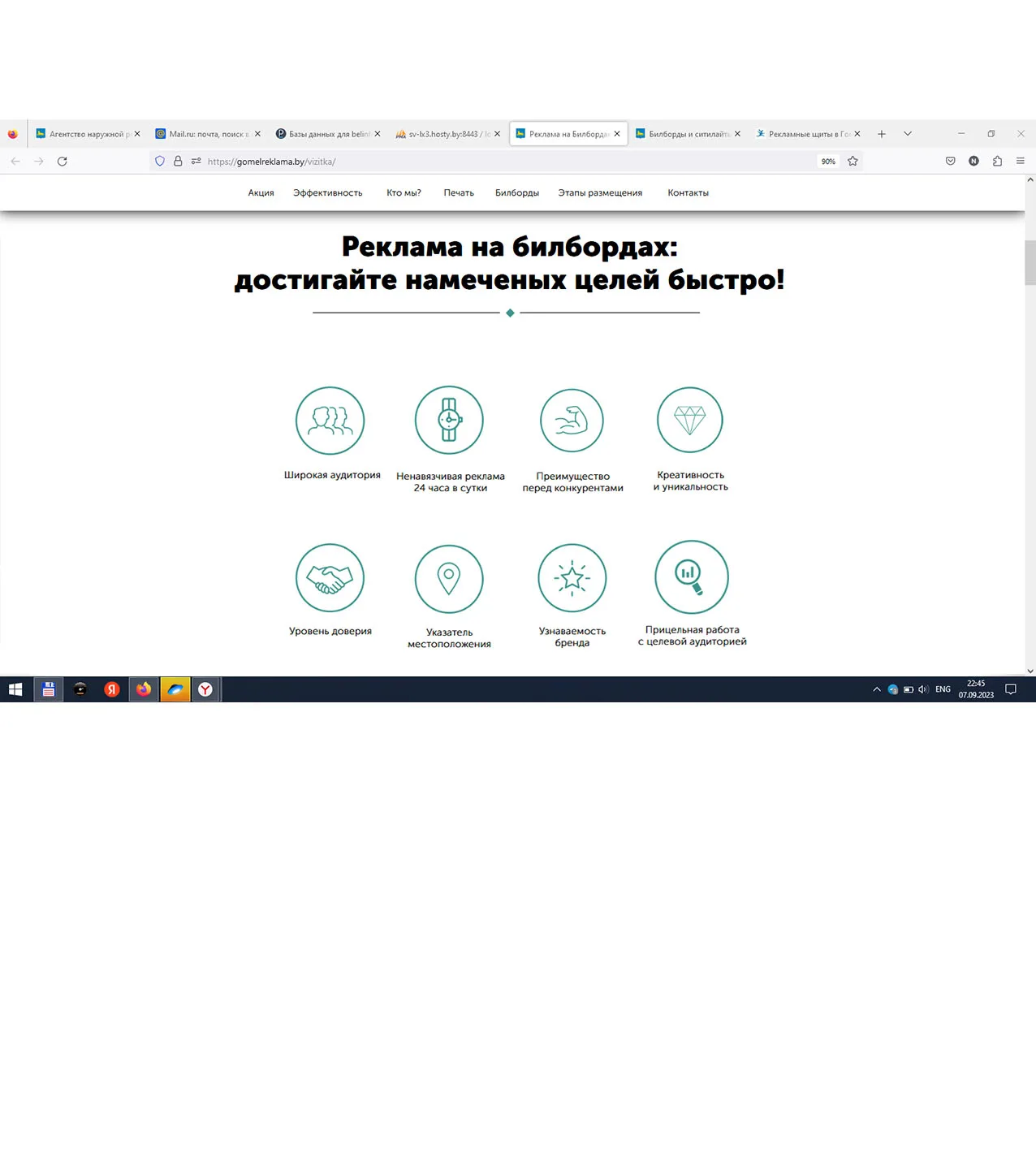Open the Firefox application menu
1036x1157 pixels.
point(1020,162)
